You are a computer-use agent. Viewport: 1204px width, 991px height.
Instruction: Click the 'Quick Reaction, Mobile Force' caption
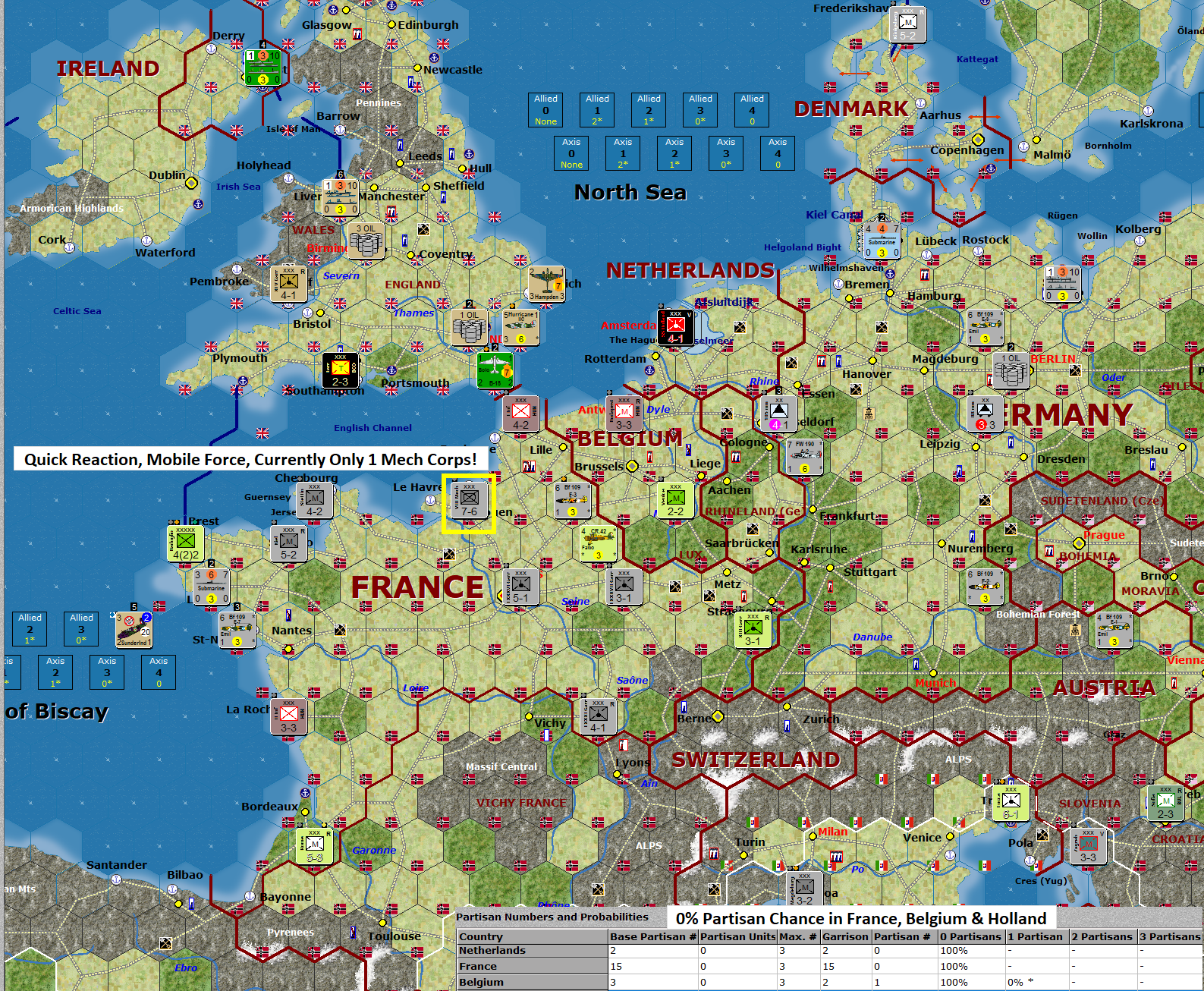(x=250, y=459)
